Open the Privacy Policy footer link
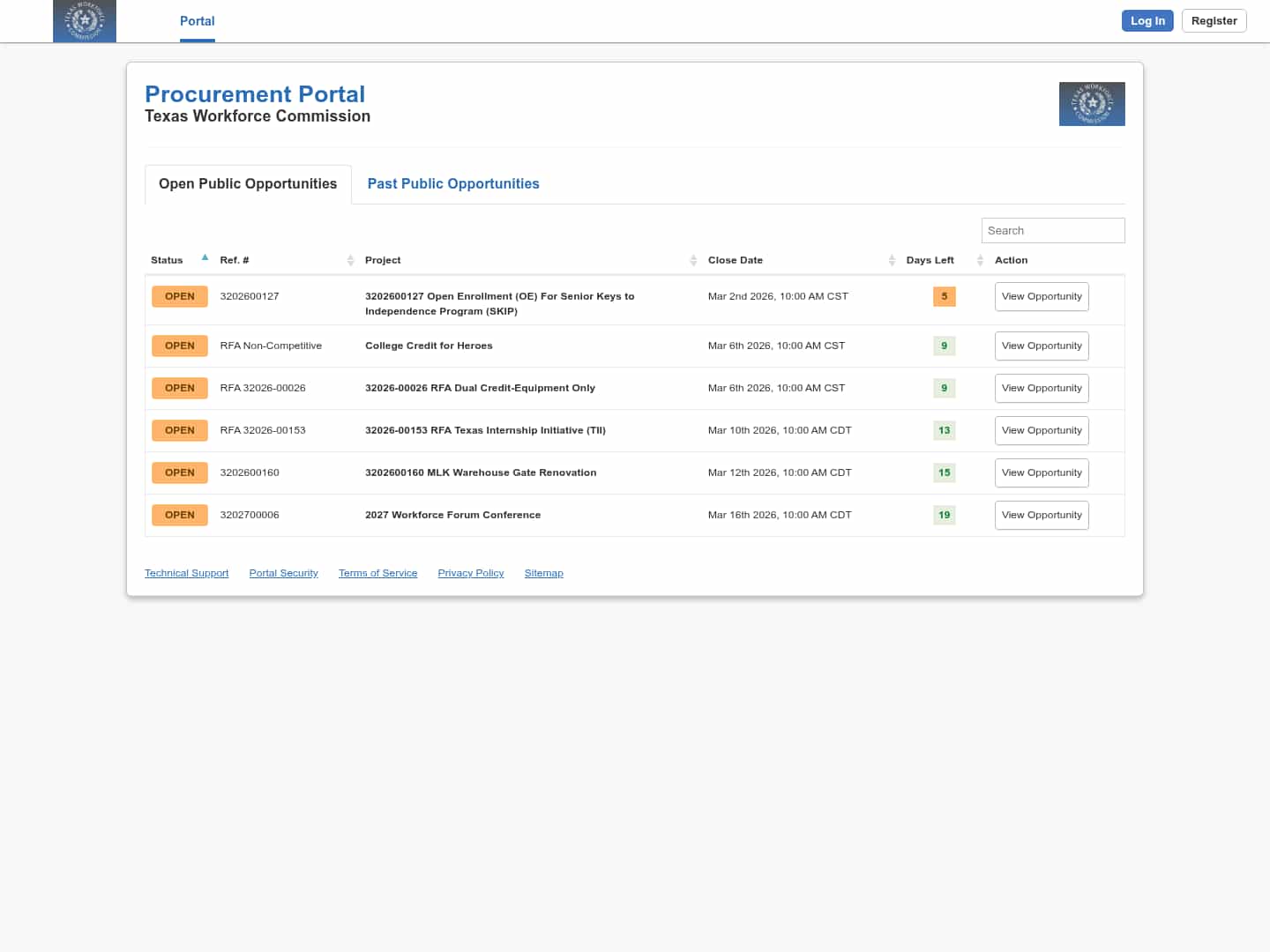1270x952 pixels. (470, 574)
